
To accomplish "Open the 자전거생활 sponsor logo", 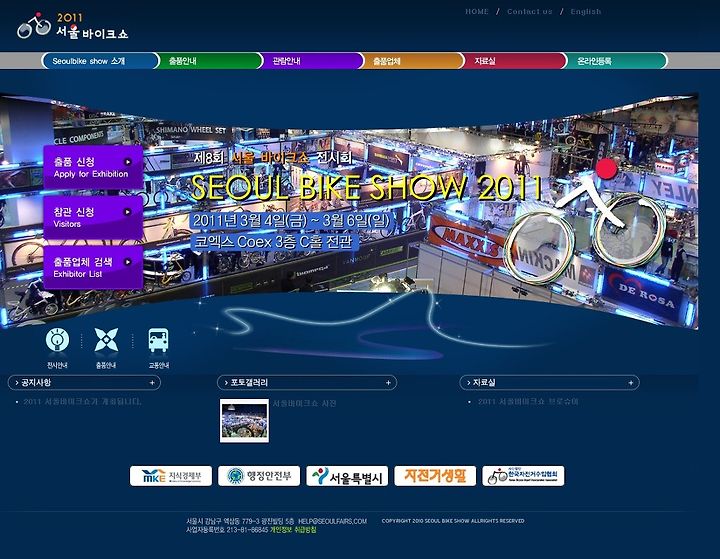I will tap(435, 476).
